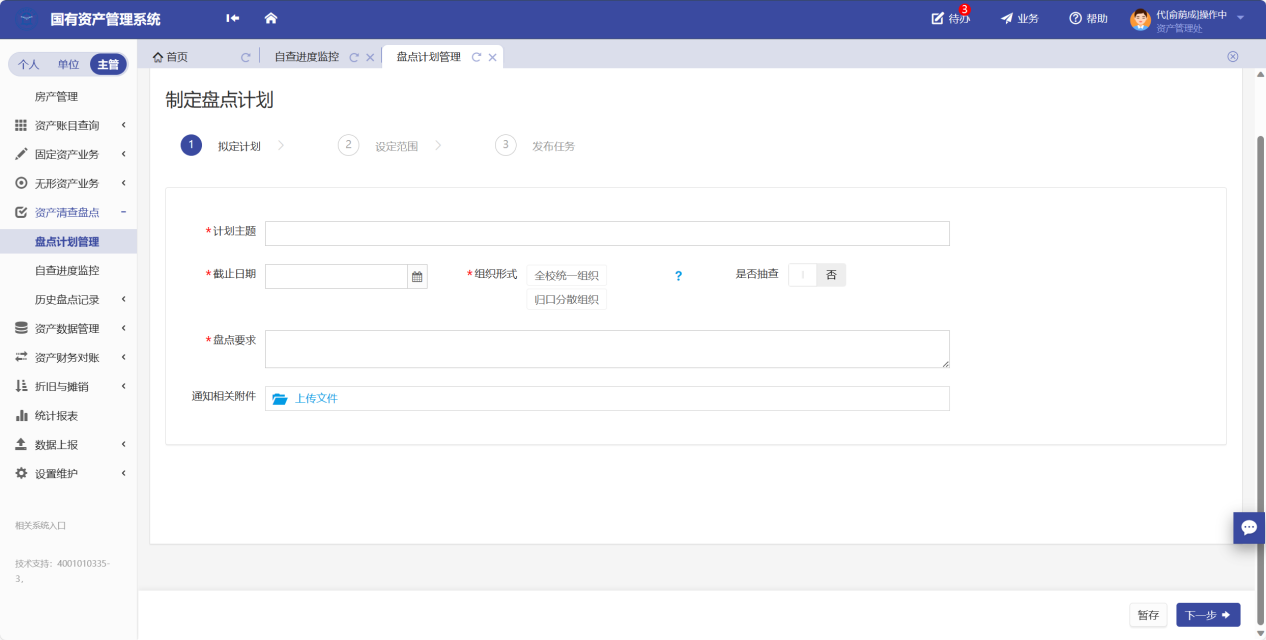This screenshot has width=1266, height=640.
Task: Click the 下一步 button
Action: [x=1207, y=615]
